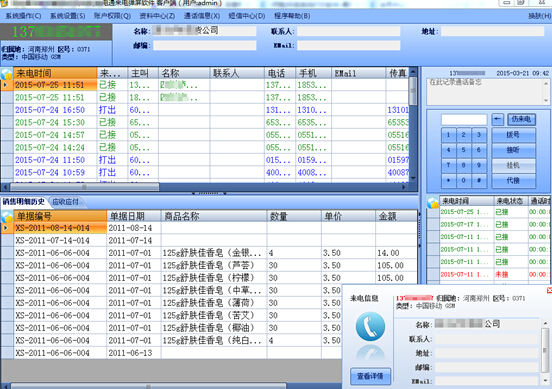The height and width of the screenshot is (389, 552).
Task: Click the star key on the dial pad
Action: pos(448,181)
